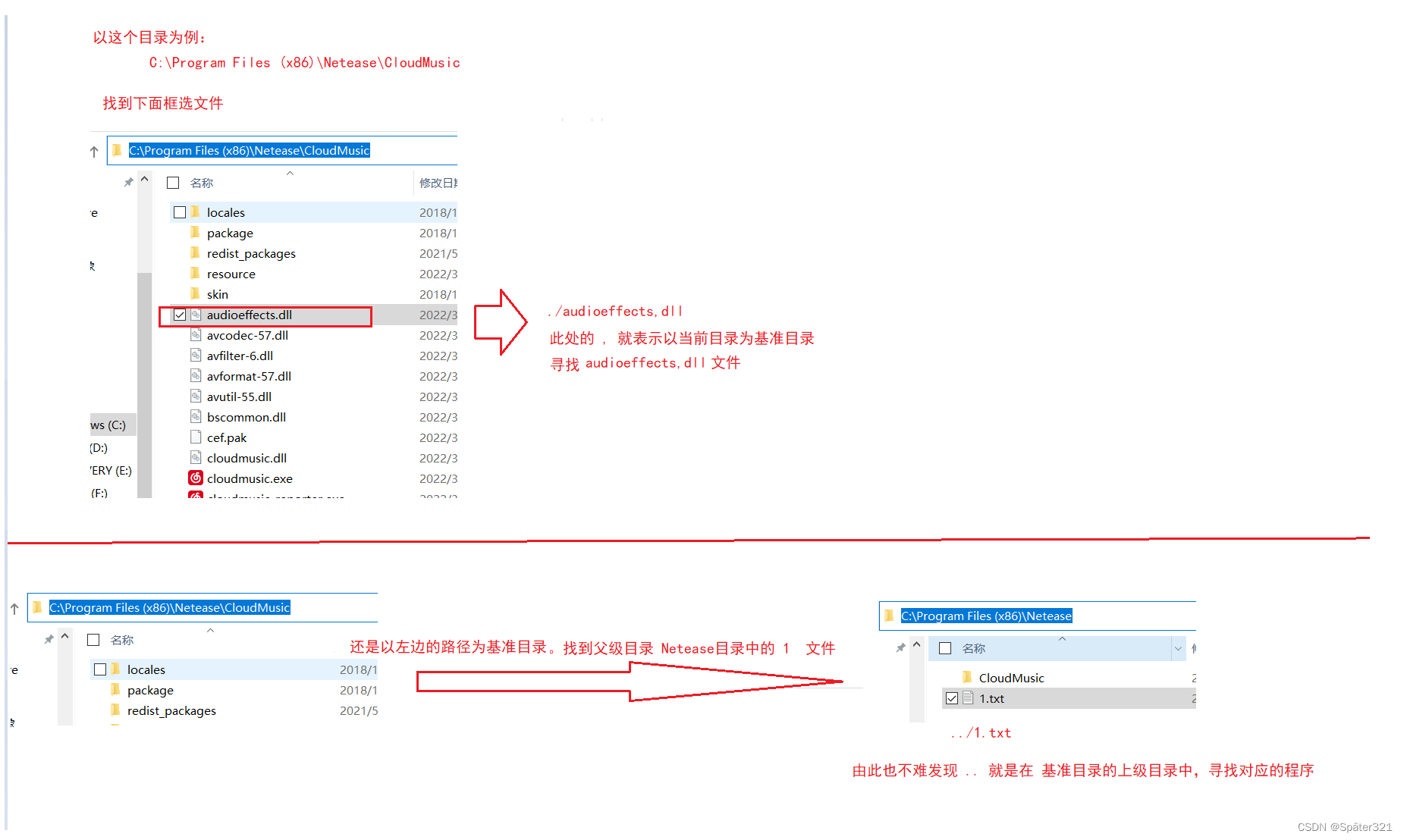This screenshot has width=1404, height=840.
Task: Select avformat-57.dll file
Action: coord(249,376)
